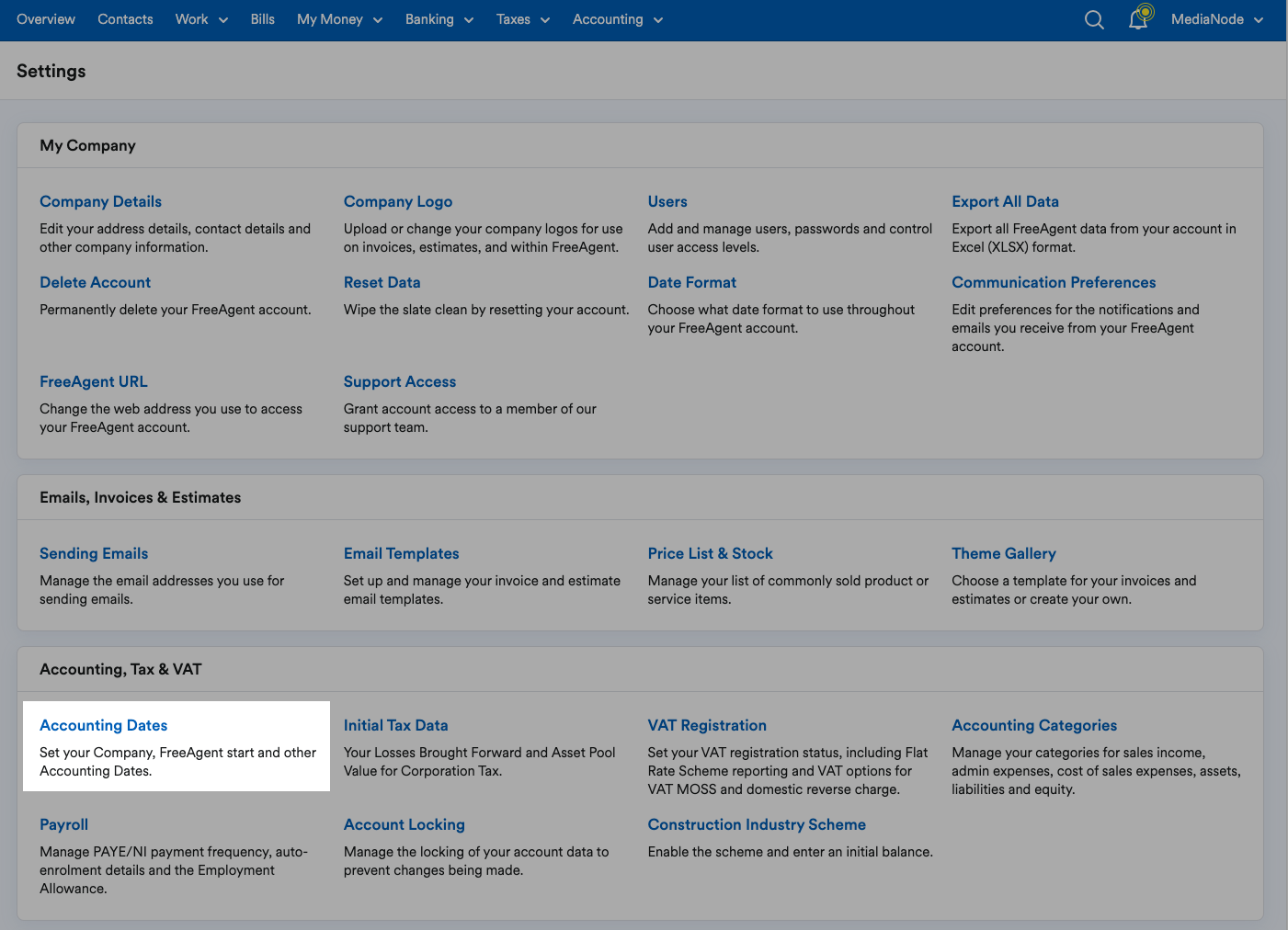The height and width of the screenshot is (930, 1288).
Task: Open the Accounting Dates settings link
Action: 103,725
